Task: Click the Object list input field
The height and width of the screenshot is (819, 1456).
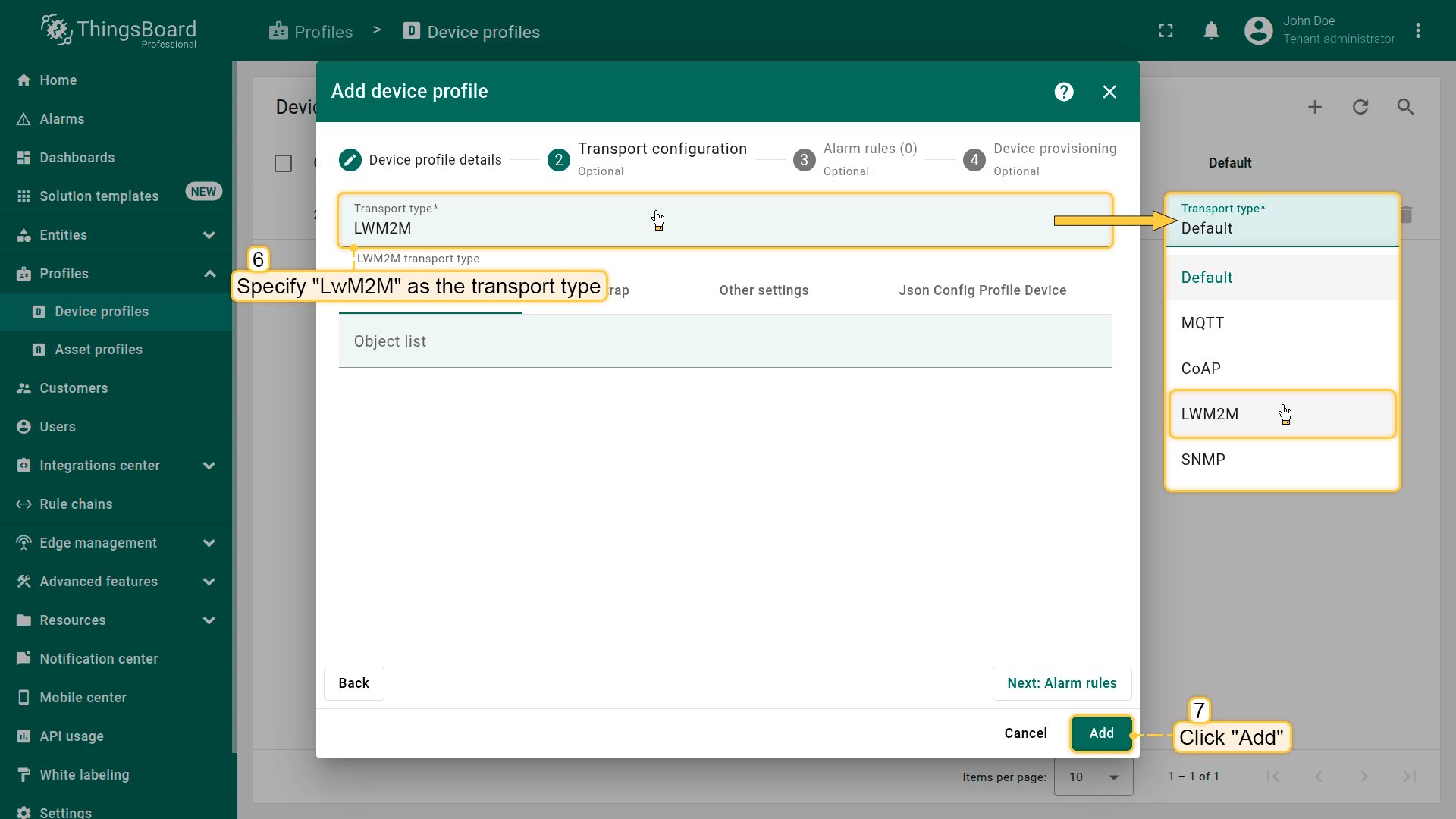Action: click(x=724, y=341)
